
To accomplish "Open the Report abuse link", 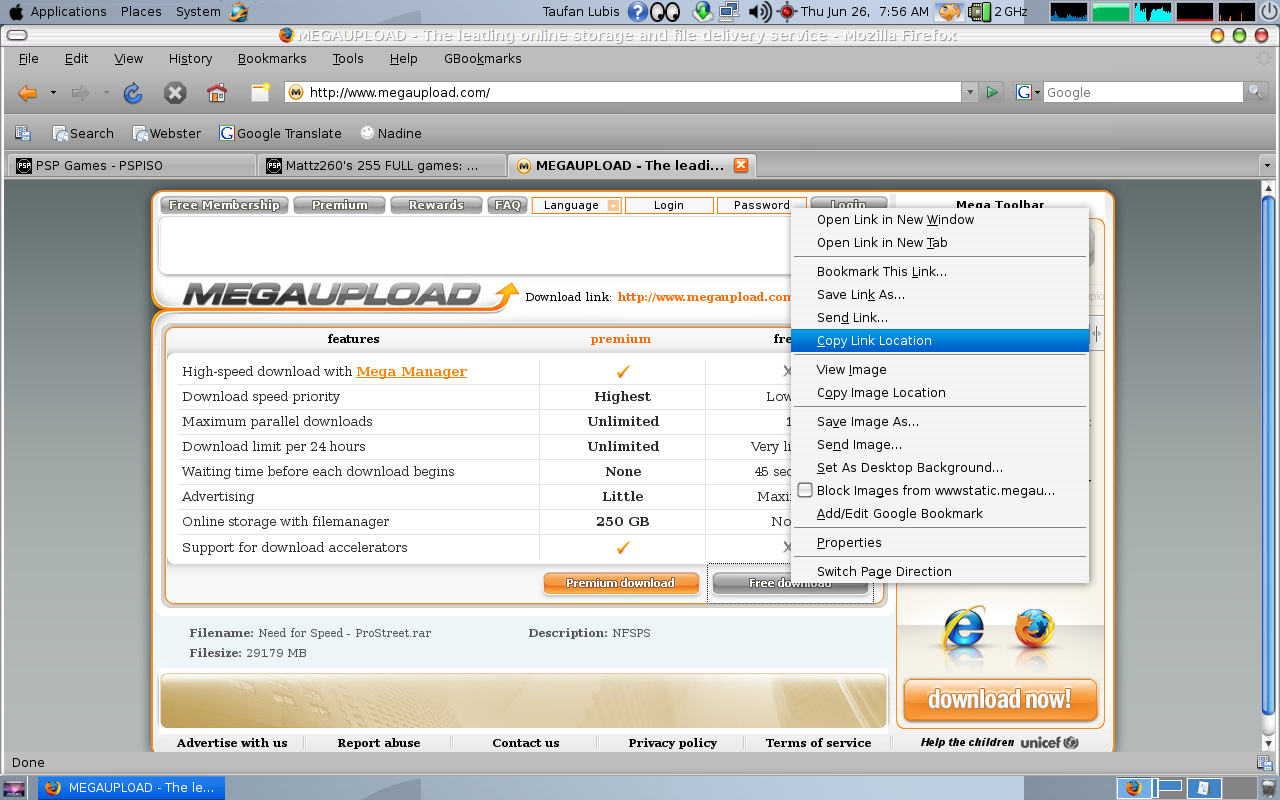I will click(x=379, y=743).
